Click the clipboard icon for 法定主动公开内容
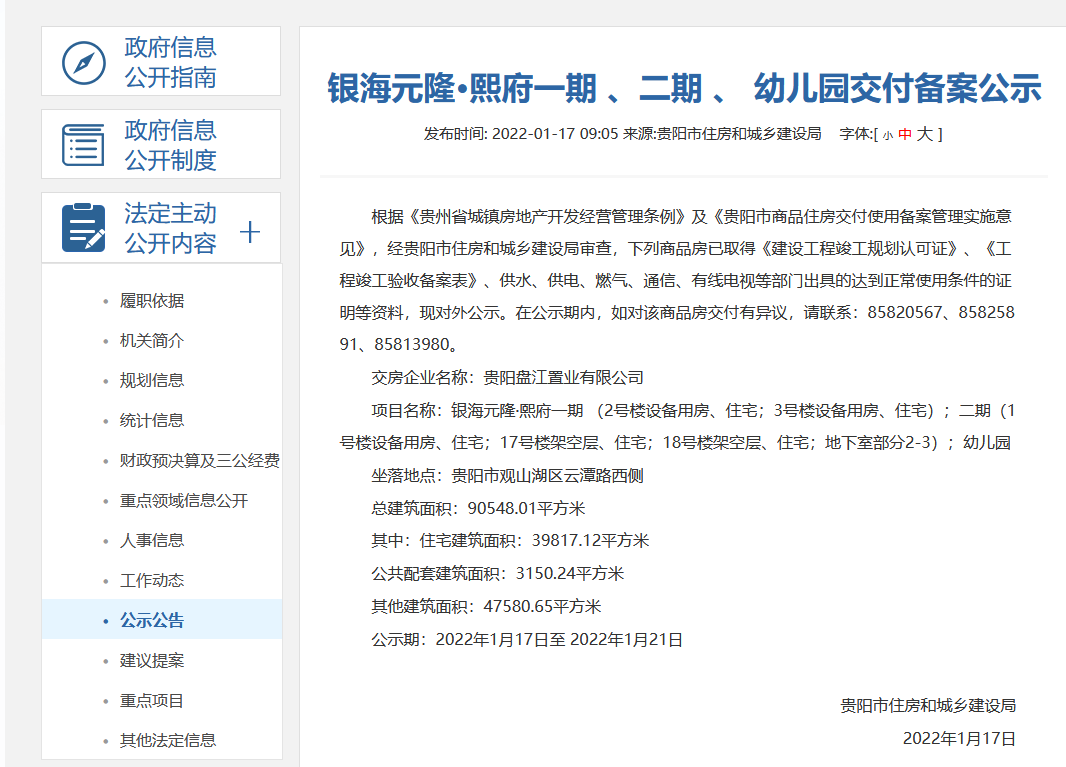Image resolution: width=1066 pixels, height=767 pixels. coord(84,228)
